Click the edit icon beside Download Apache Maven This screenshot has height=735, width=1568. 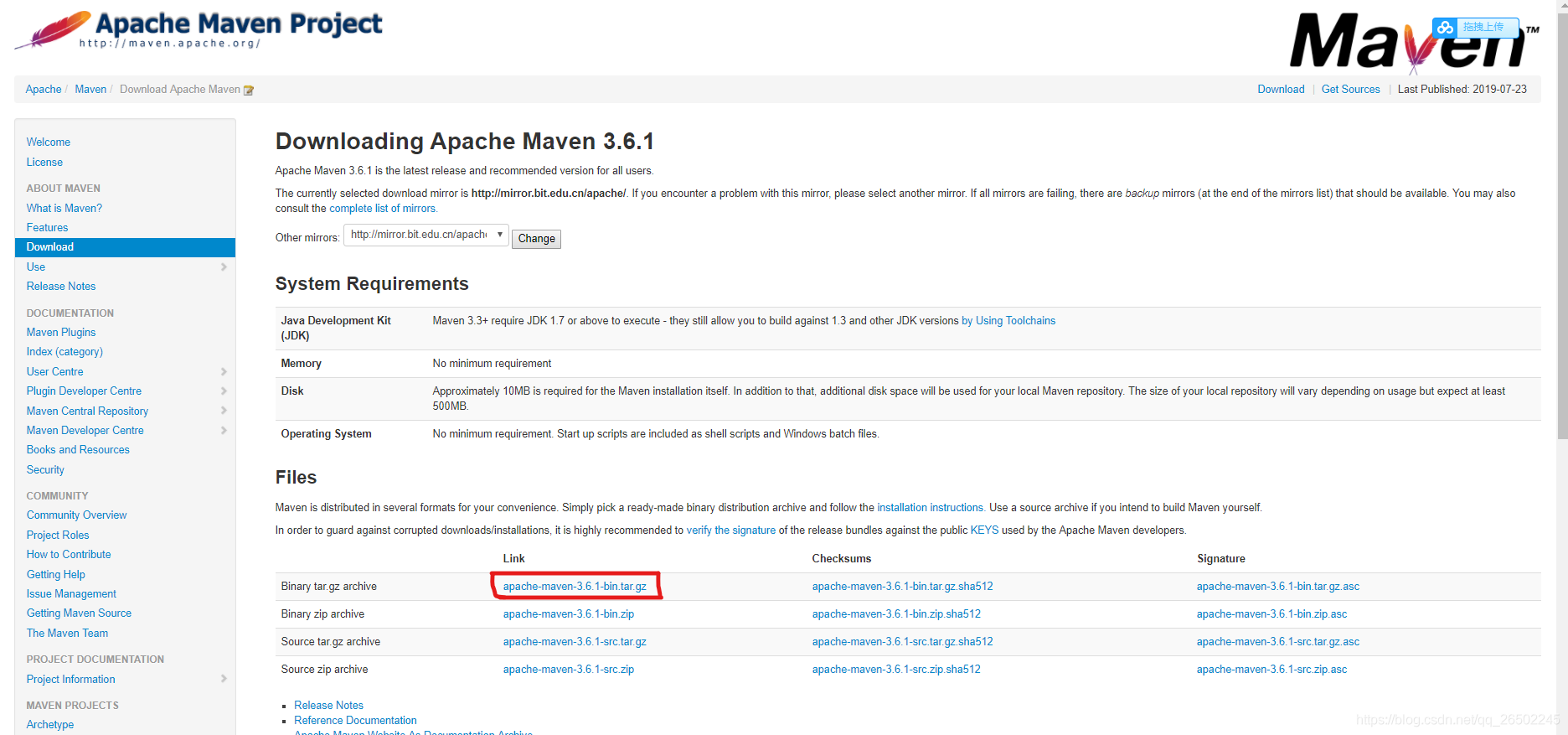[x=249, y=91]
